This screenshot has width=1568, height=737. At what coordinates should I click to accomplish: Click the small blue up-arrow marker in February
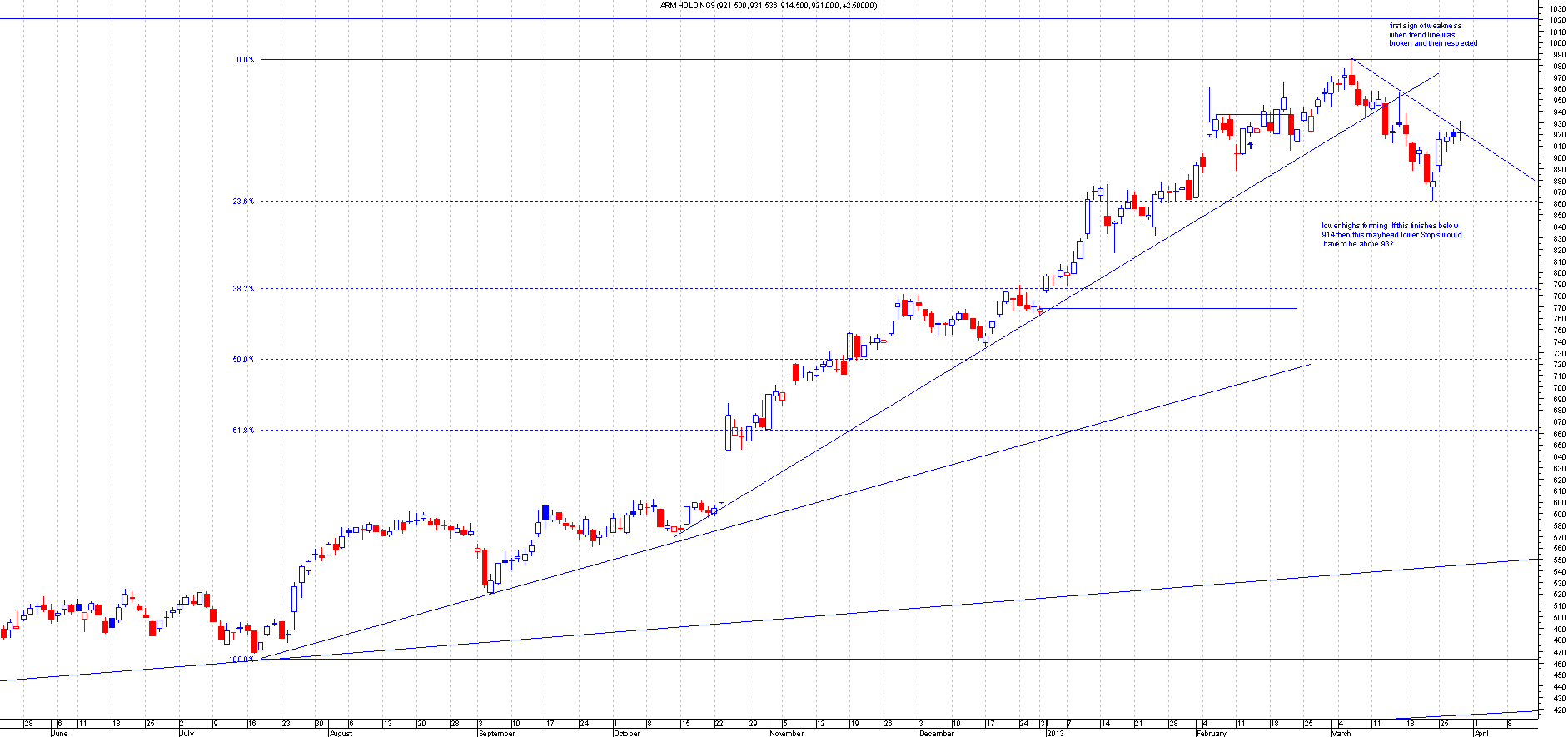pos(1250,145)
